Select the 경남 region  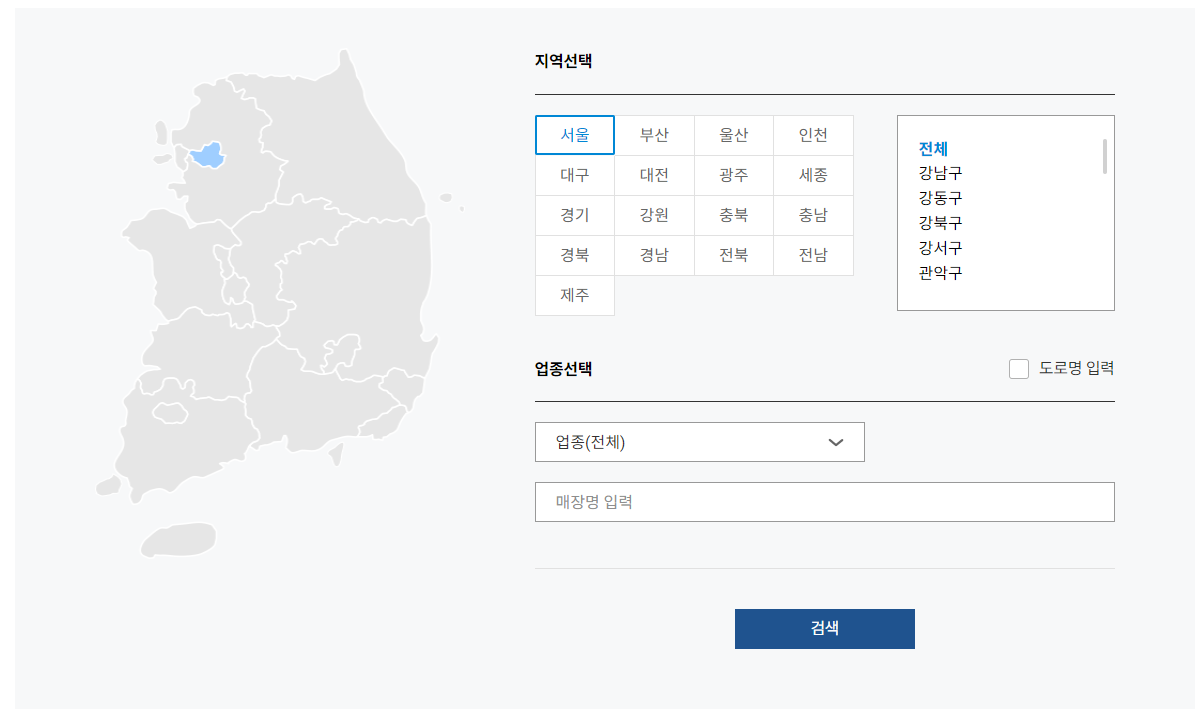pyautogui.click(x=654, y=255)
